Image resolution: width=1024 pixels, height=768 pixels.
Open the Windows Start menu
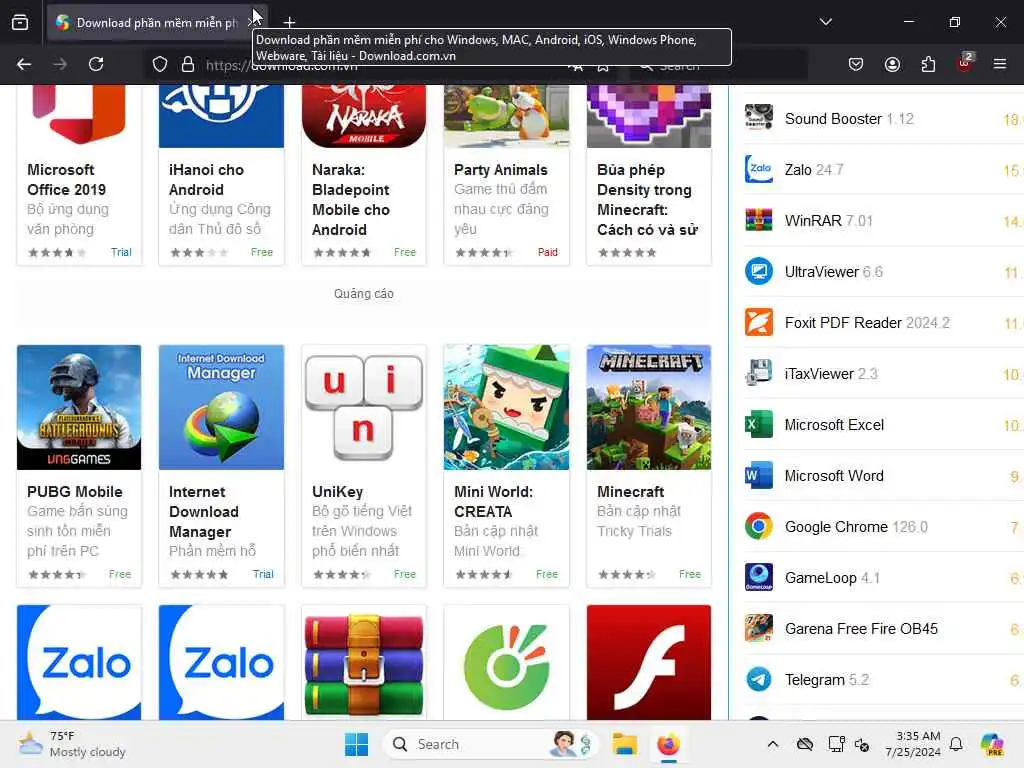pyautogui.click(x=357, y=744)
